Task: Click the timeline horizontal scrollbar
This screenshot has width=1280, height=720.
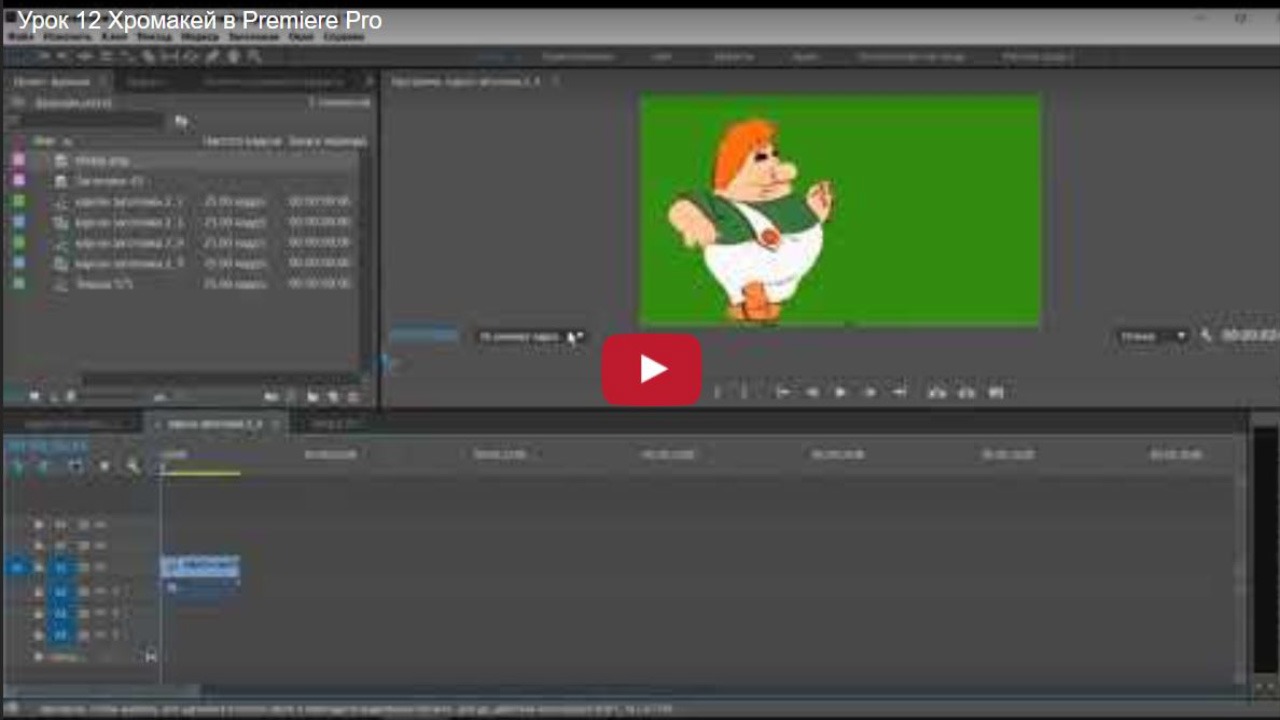Action: pos(100,691)
